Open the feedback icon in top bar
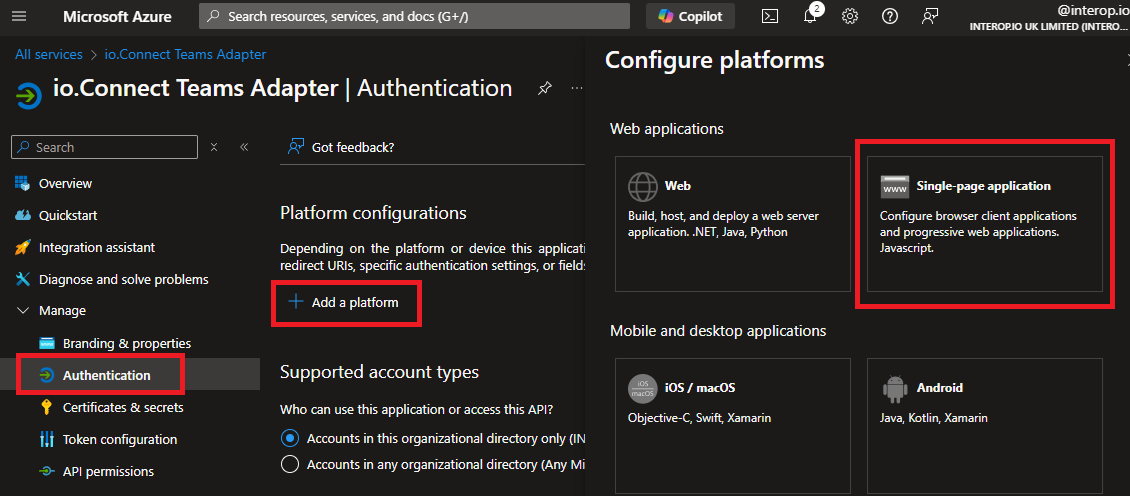The width and height of the screenshot is (1130, 496). [x=931, y=16]
